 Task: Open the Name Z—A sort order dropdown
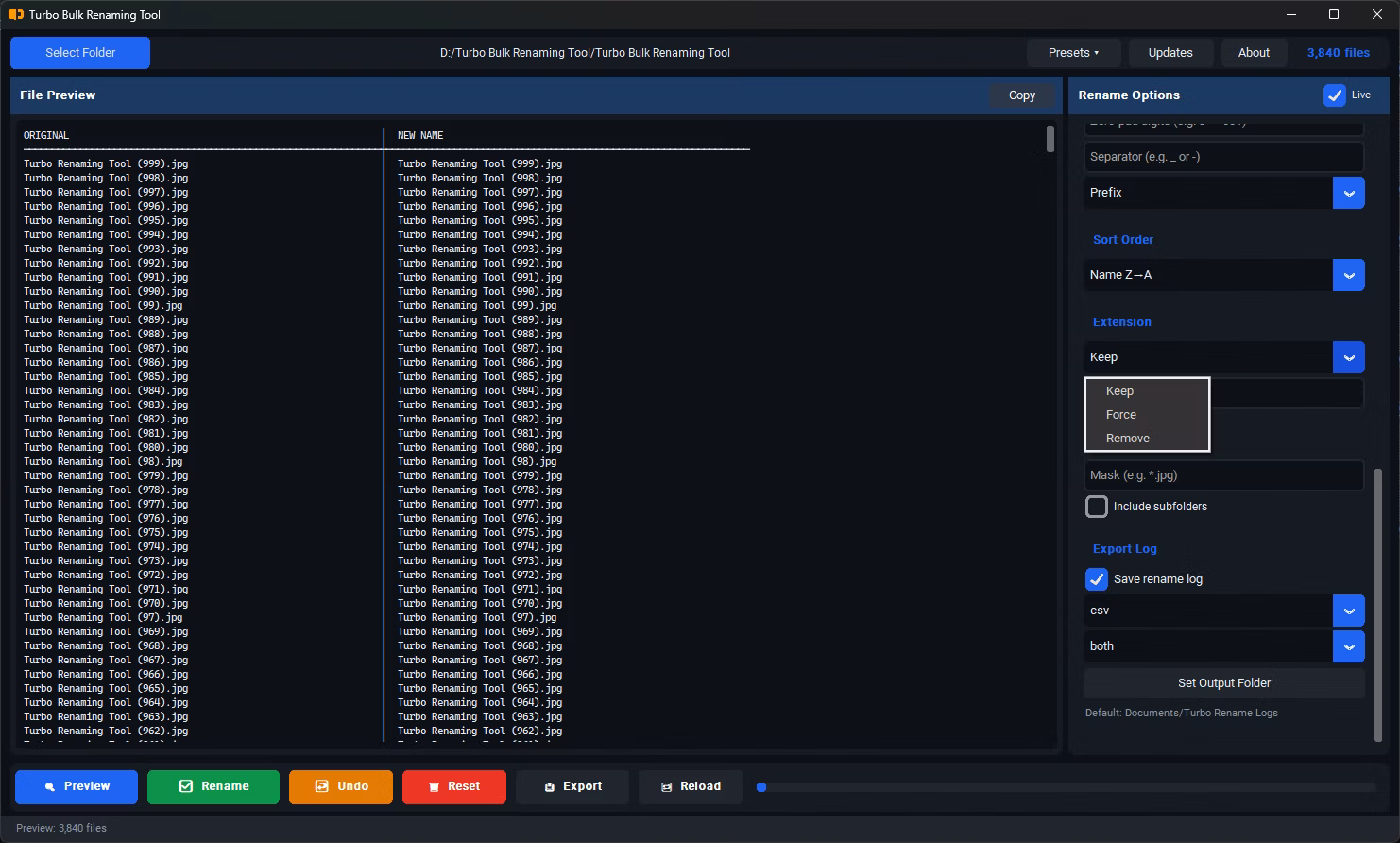(1349, 275)
